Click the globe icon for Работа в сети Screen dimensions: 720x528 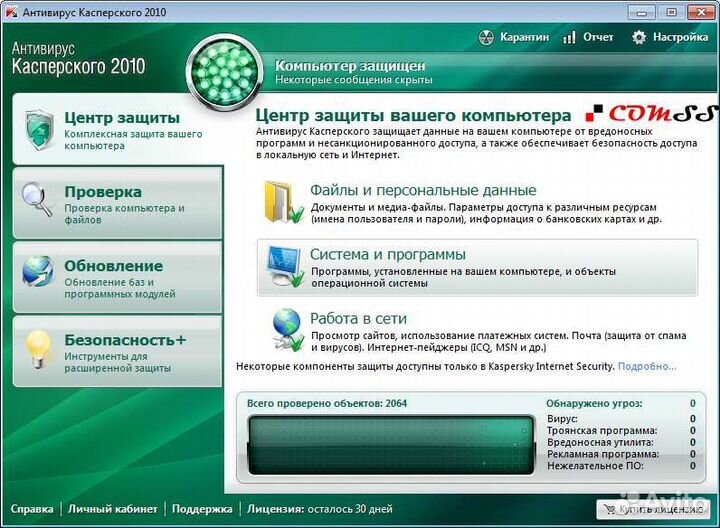[287, 330]
